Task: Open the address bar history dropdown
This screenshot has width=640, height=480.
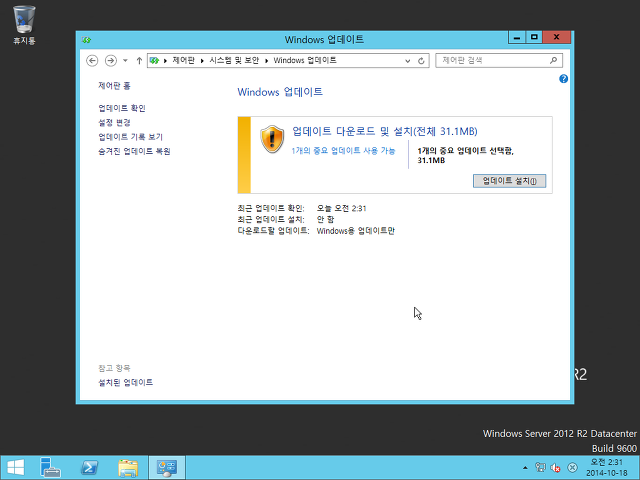Action: click(407, 61)
